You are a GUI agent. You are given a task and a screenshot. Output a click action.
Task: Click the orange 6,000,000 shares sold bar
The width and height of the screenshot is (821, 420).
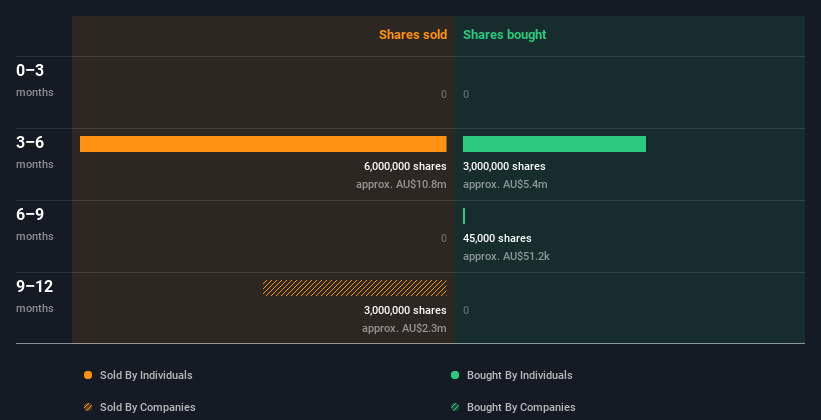(263, 144)
